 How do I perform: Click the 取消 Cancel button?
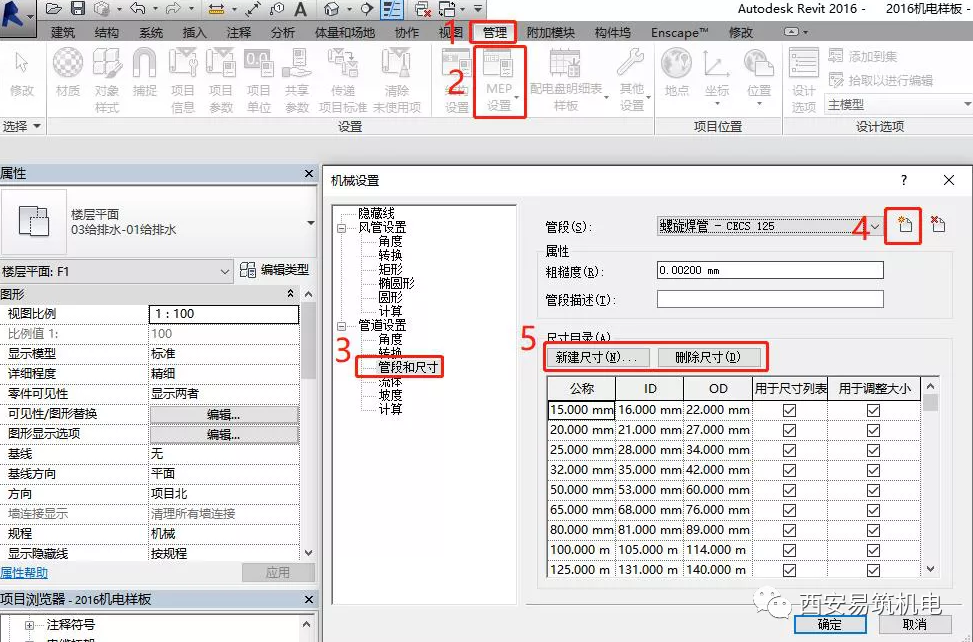(x=915, y=625)
